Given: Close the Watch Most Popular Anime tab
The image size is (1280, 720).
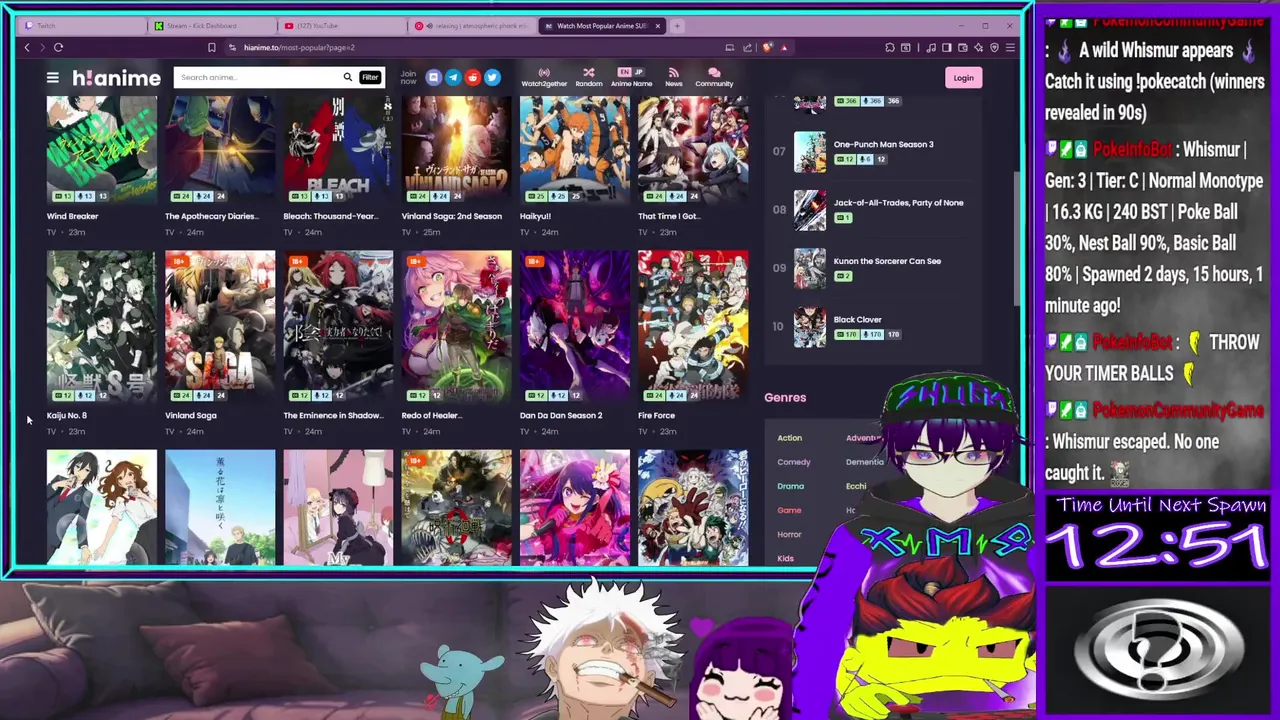Looking at the screenshot, I should click(x=658, y=26).
